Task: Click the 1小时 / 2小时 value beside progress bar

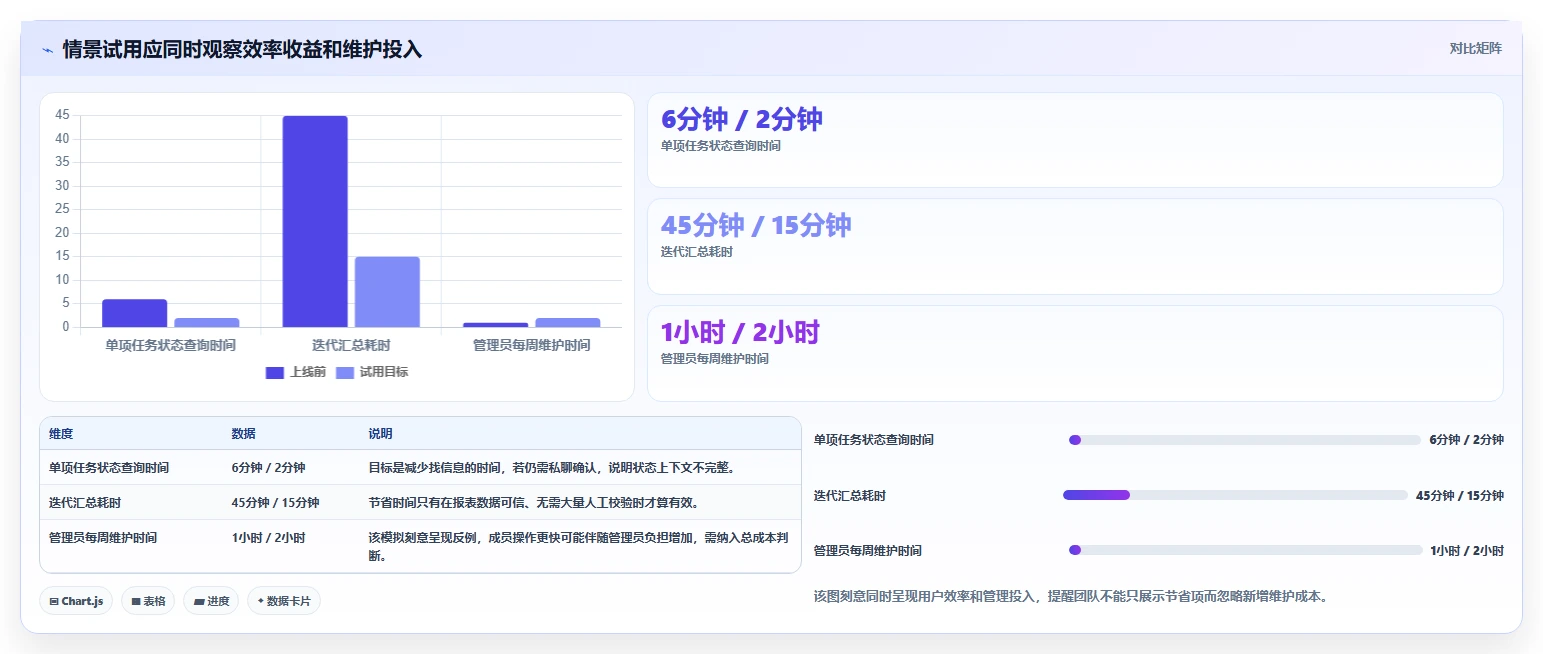Action: 1467,550
